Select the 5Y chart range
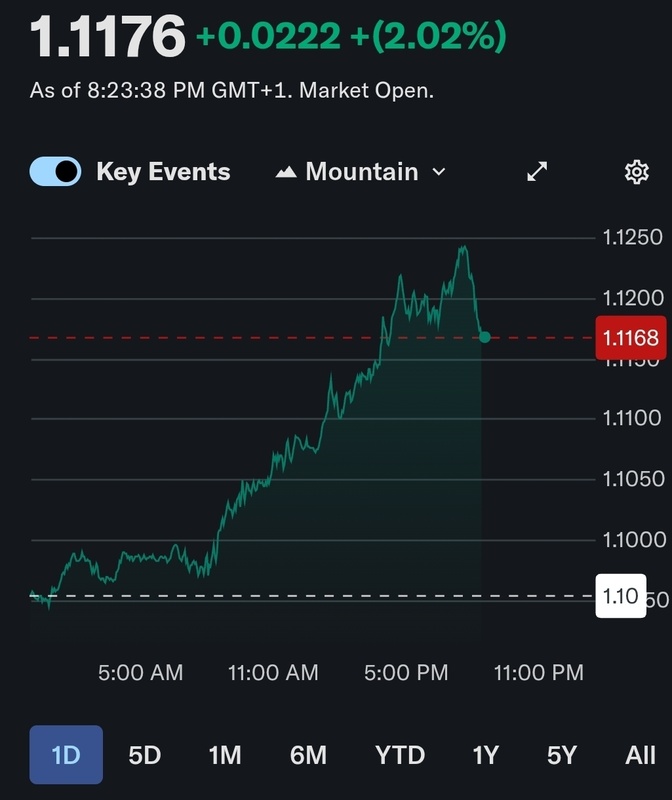 (562, 755)
